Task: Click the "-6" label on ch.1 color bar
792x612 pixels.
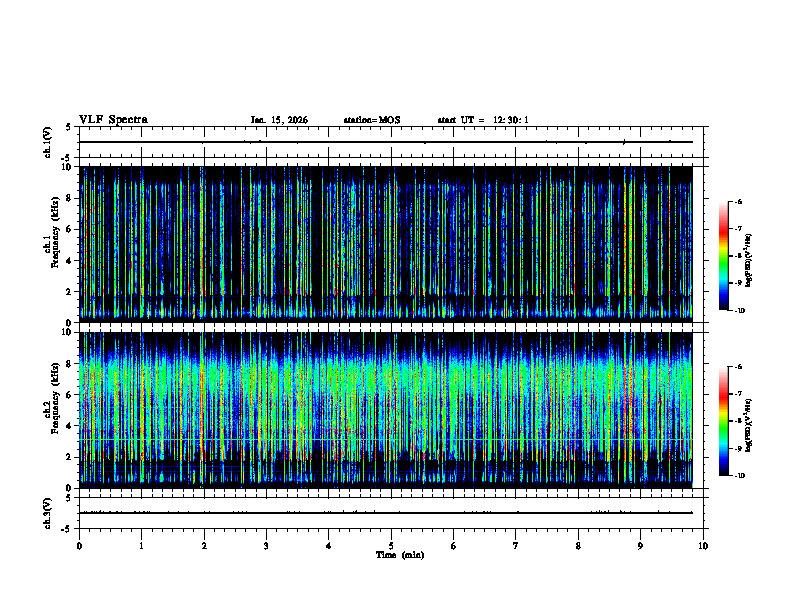Action: 738,202
